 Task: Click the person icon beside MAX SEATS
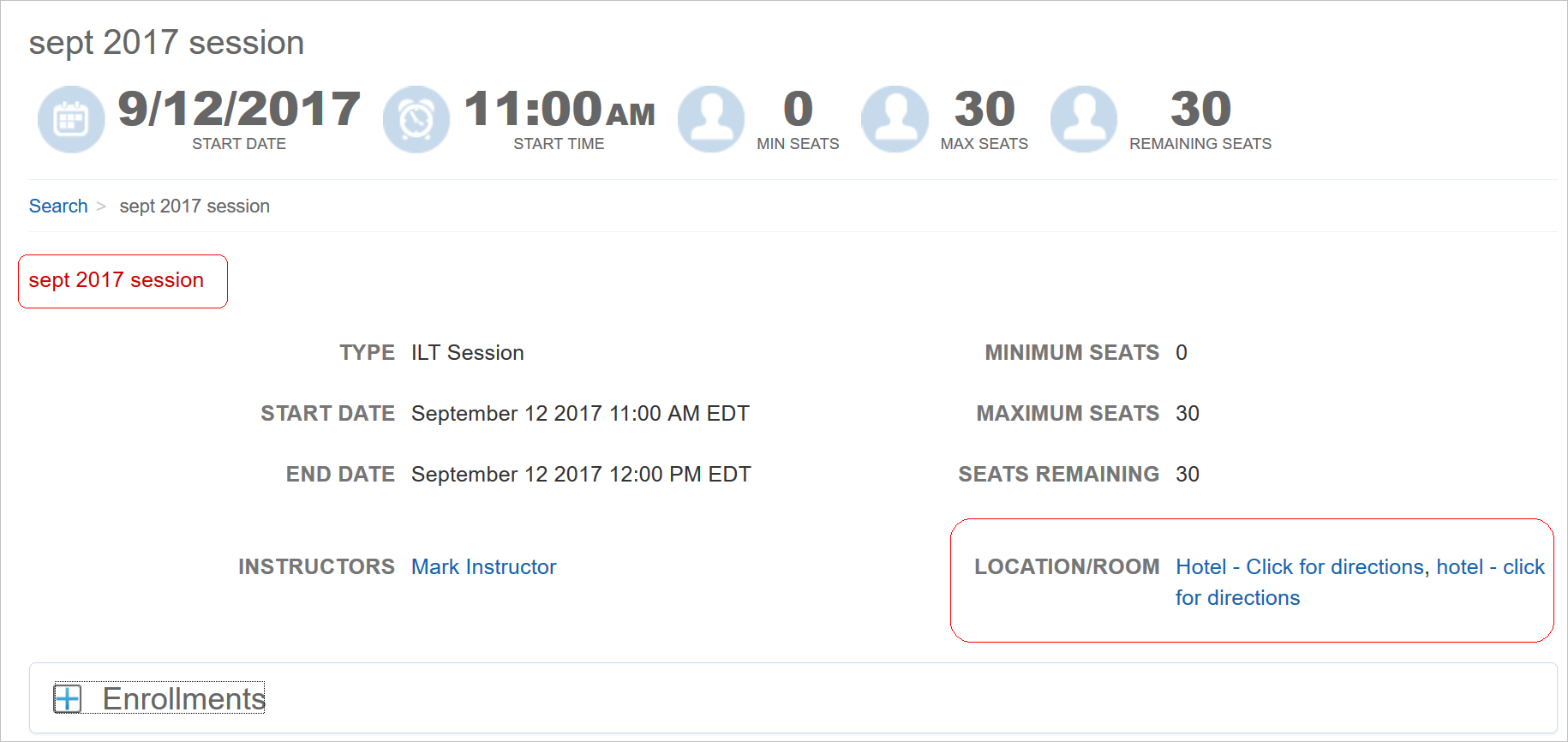895,119
